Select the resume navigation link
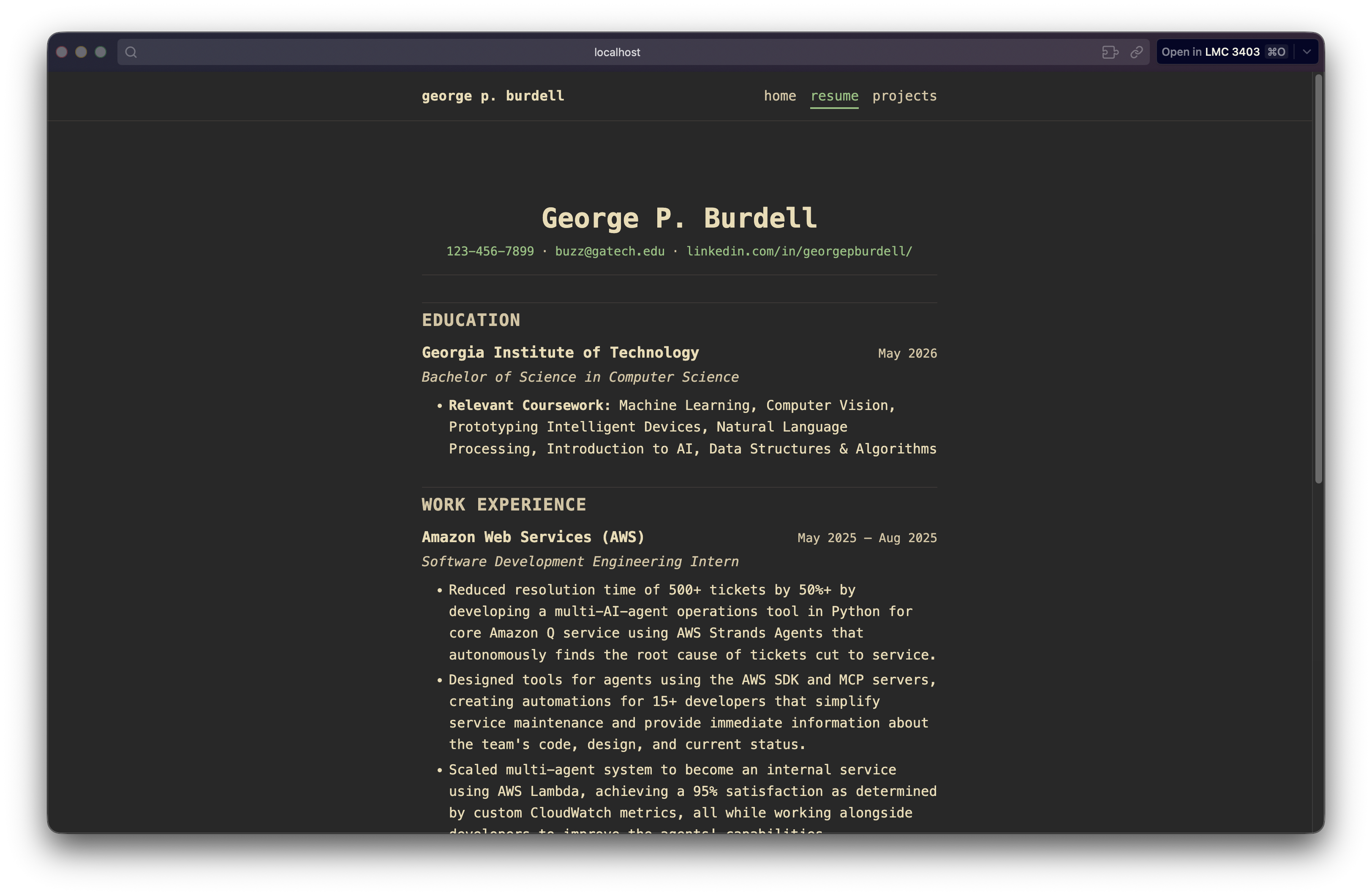This screenshot has height=896, width=1372. point(834,96)
